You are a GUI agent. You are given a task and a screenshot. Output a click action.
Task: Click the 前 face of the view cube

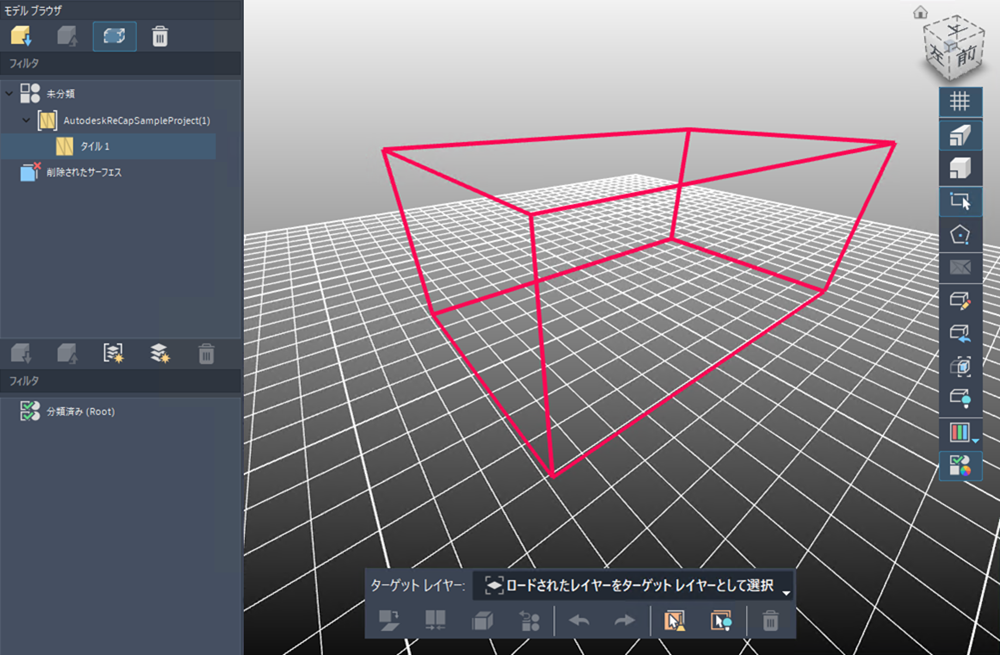[967, 56]
